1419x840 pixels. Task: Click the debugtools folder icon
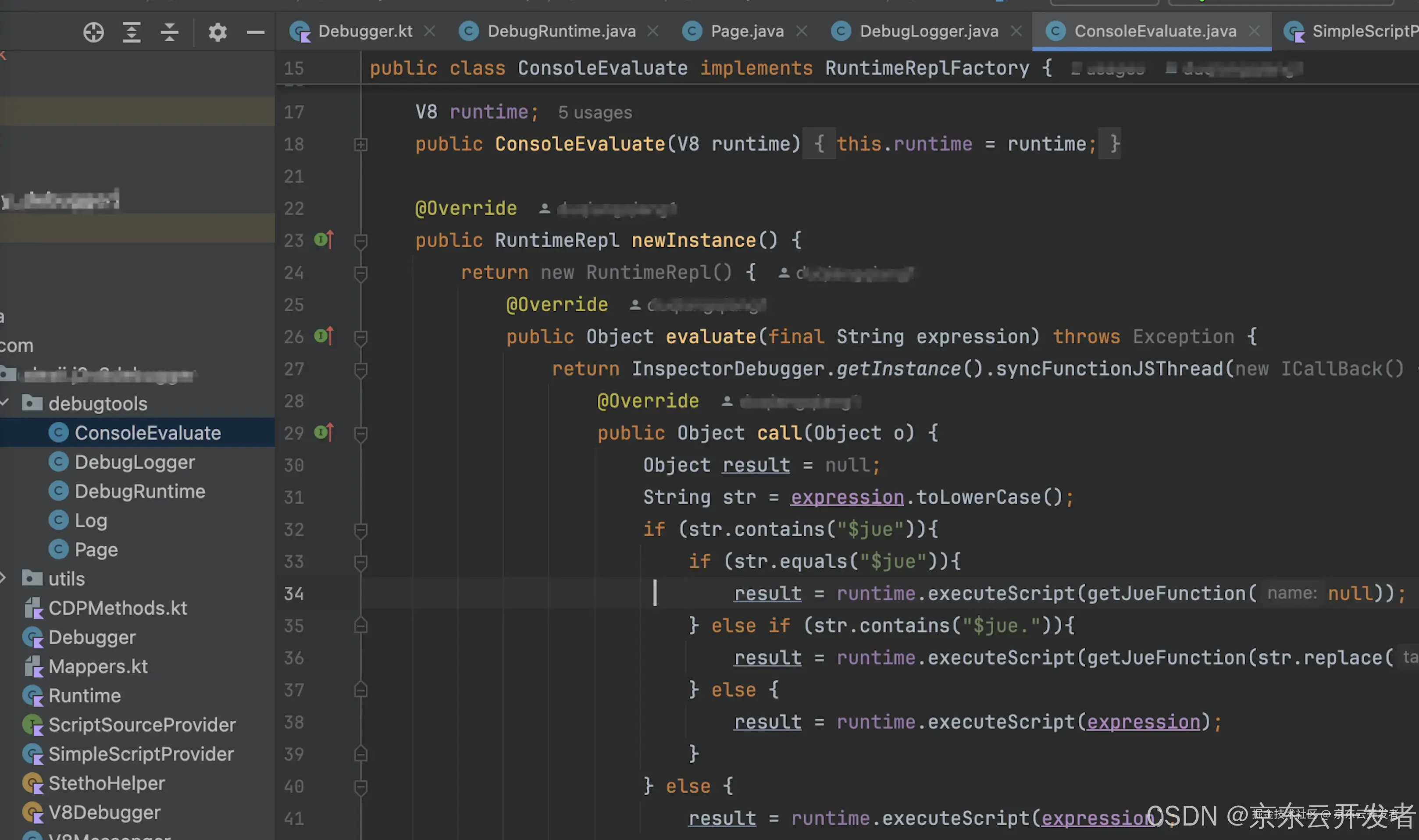coord(32,403)
